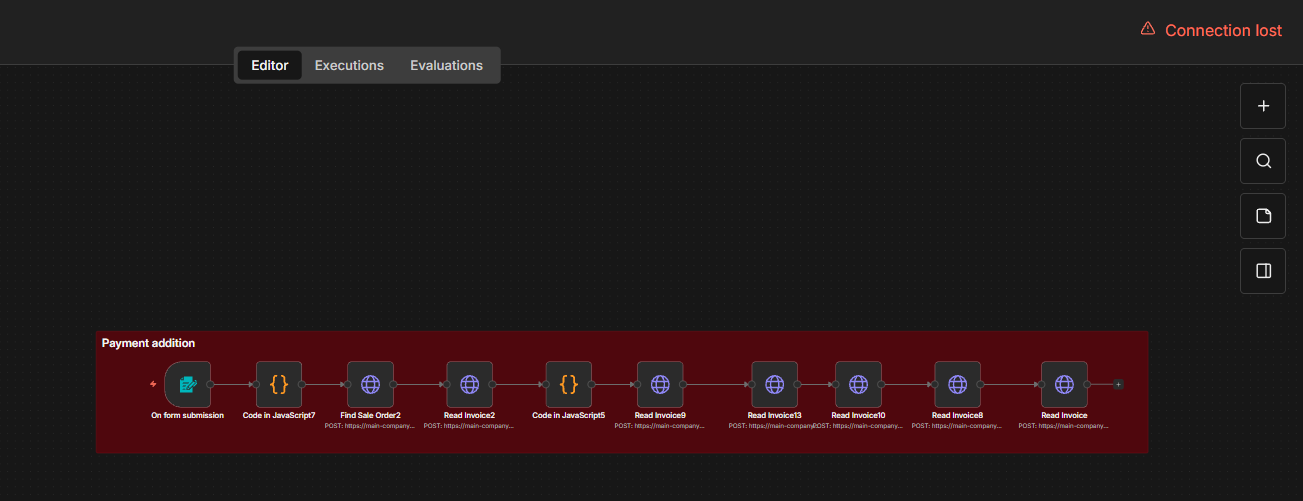Open the Code in JavaScript5 node

568,384
